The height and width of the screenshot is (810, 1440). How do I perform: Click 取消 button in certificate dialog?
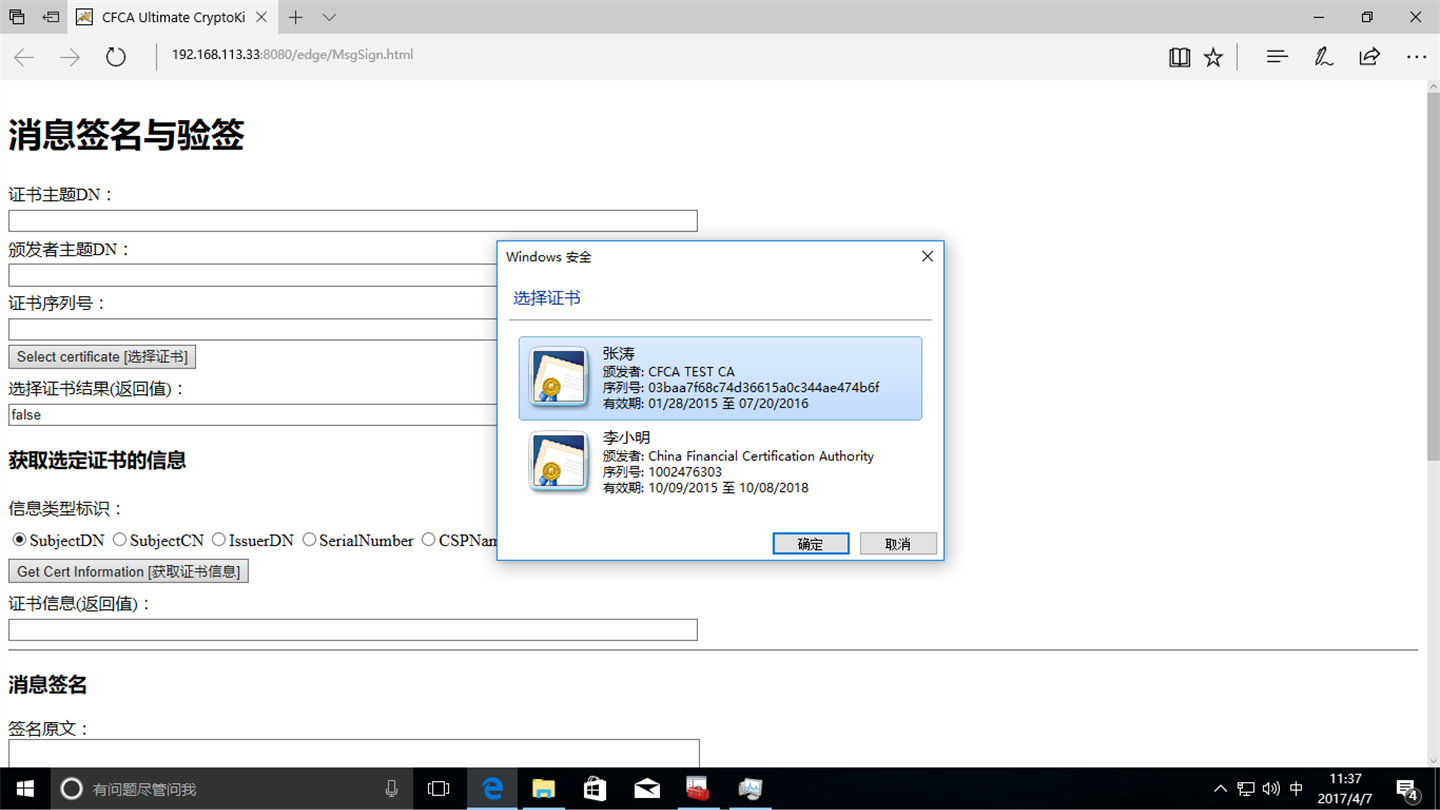click(898, 543)
